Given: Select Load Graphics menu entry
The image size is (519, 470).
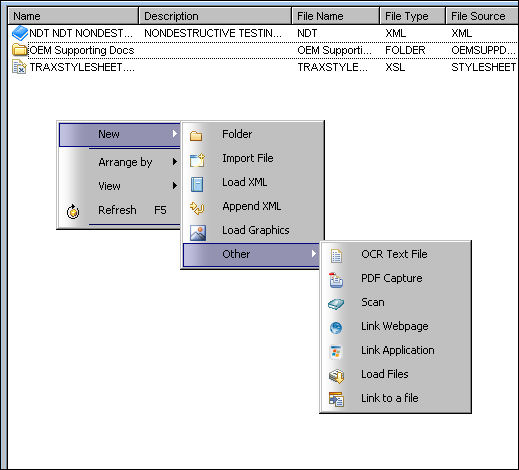Looking at the screenshot, I should (252, 231).
